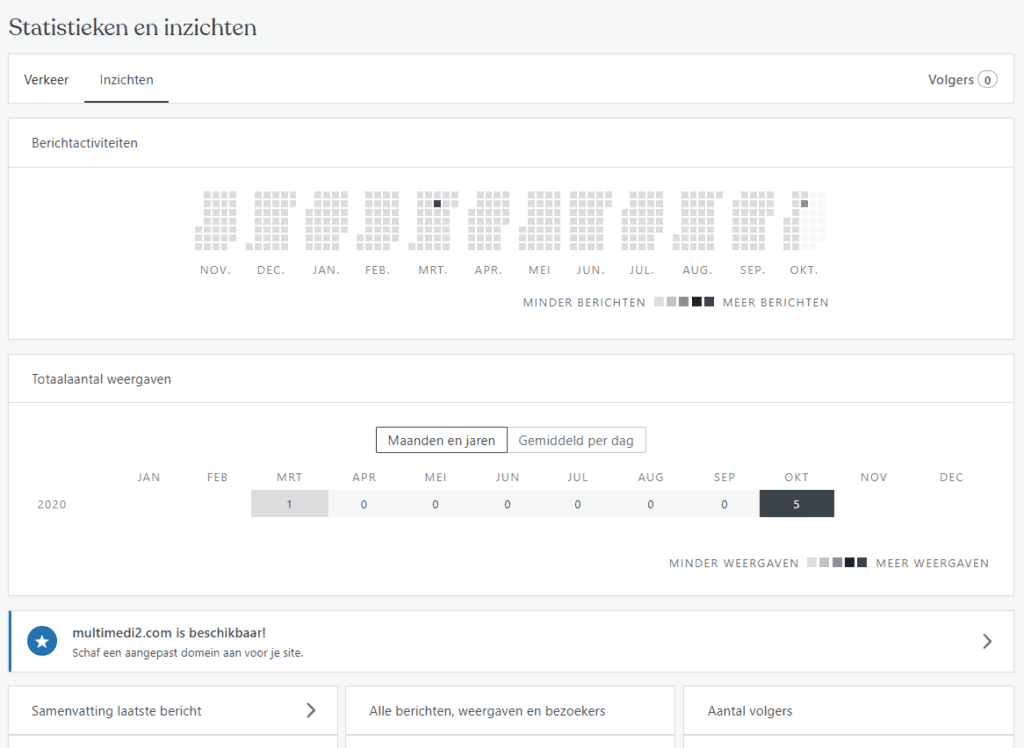The width and height of the screenshot is (1024, 748).
Task: Open the multimedi2.com is beschikbaar banner
Action: 511,642
